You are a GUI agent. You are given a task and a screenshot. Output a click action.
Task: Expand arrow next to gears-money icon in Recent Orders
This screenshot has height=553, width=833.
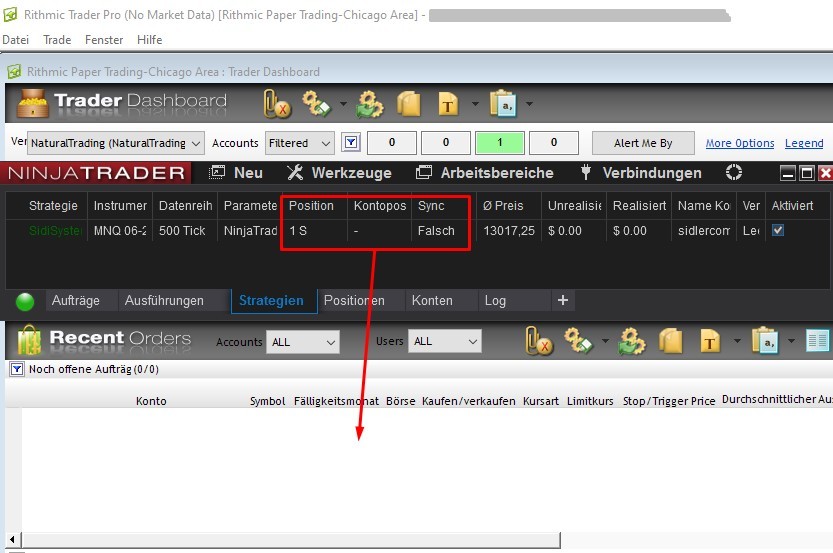point(605,341)
